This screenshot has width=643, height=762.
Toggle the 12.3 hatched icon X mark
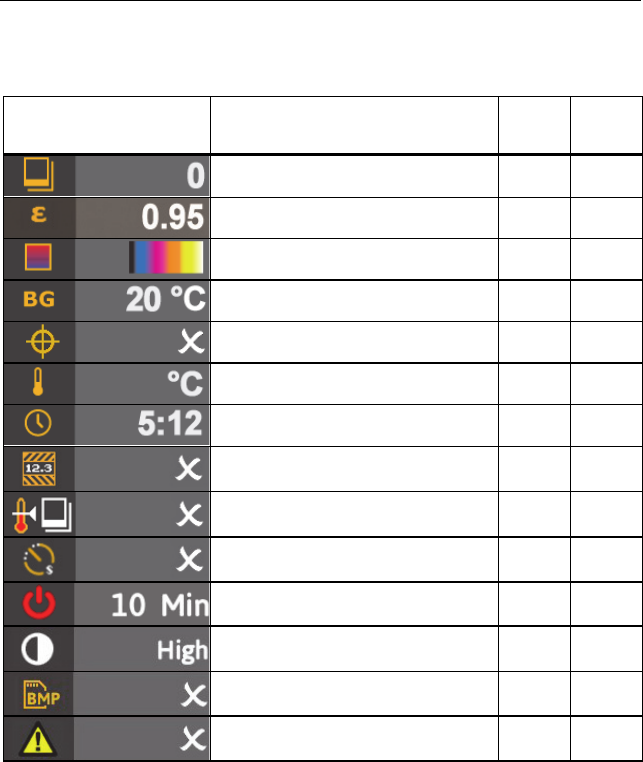click(x=191, y=472)
